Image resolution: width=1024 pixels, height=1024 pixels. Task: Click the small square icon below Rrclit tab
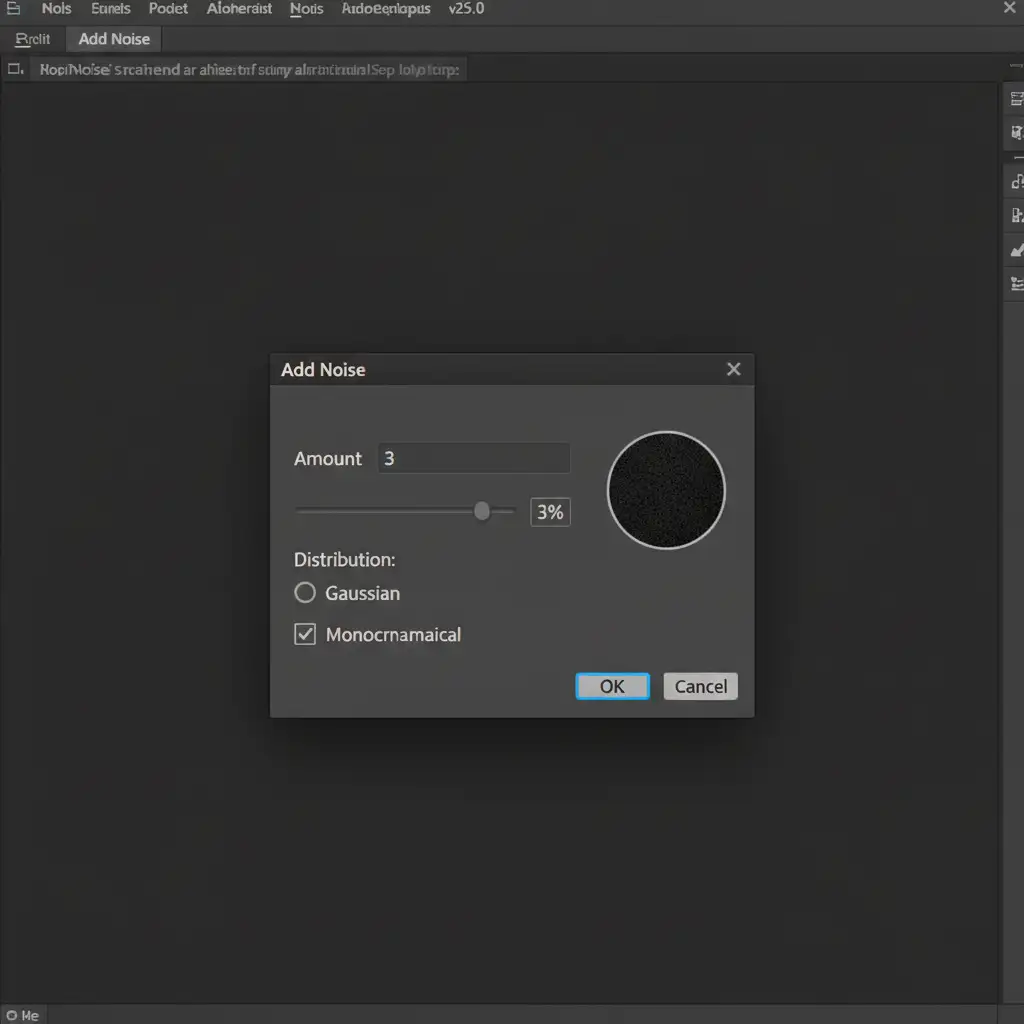click(14, 69)
